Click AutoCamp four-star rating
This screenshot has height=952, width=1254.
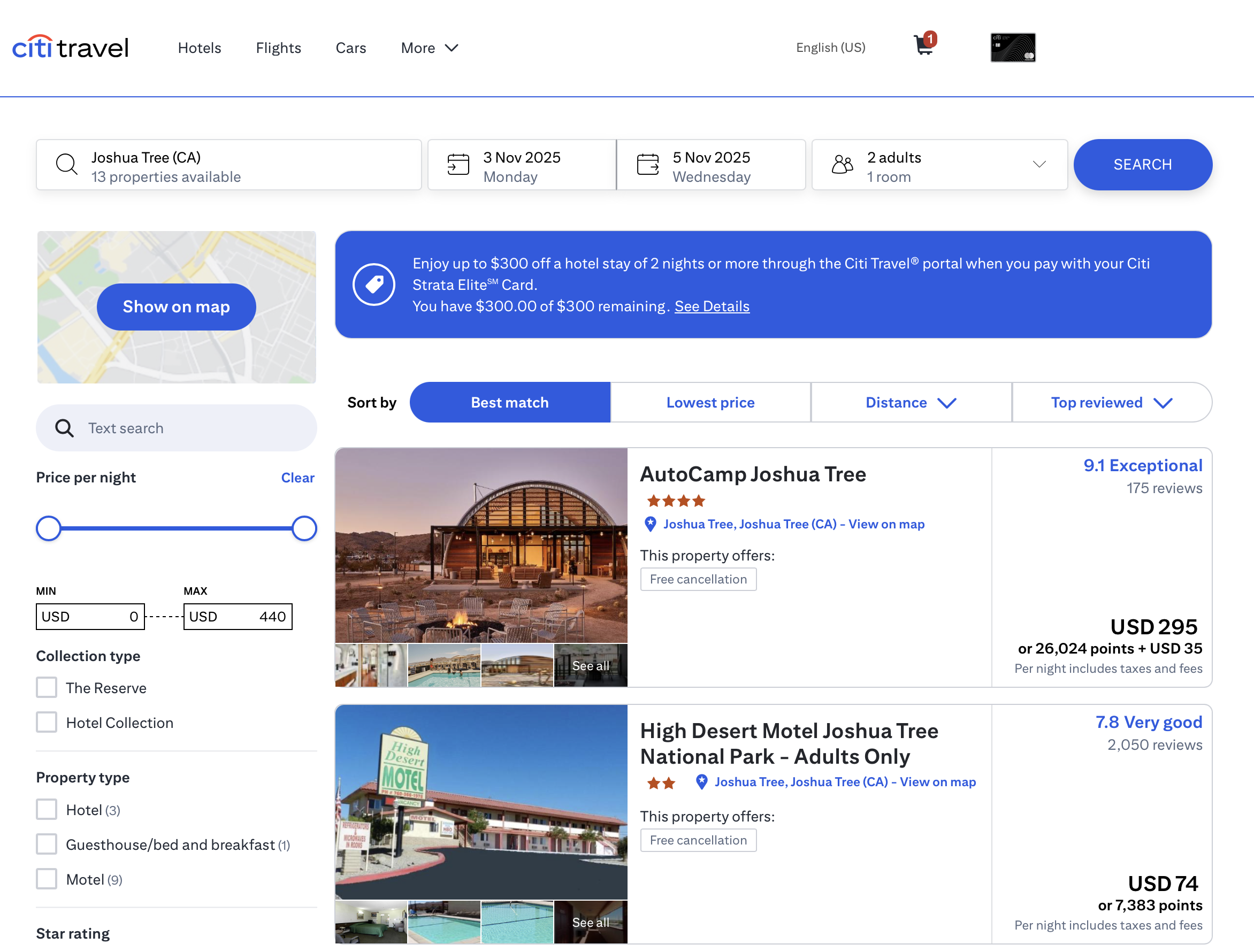[676, 501]
